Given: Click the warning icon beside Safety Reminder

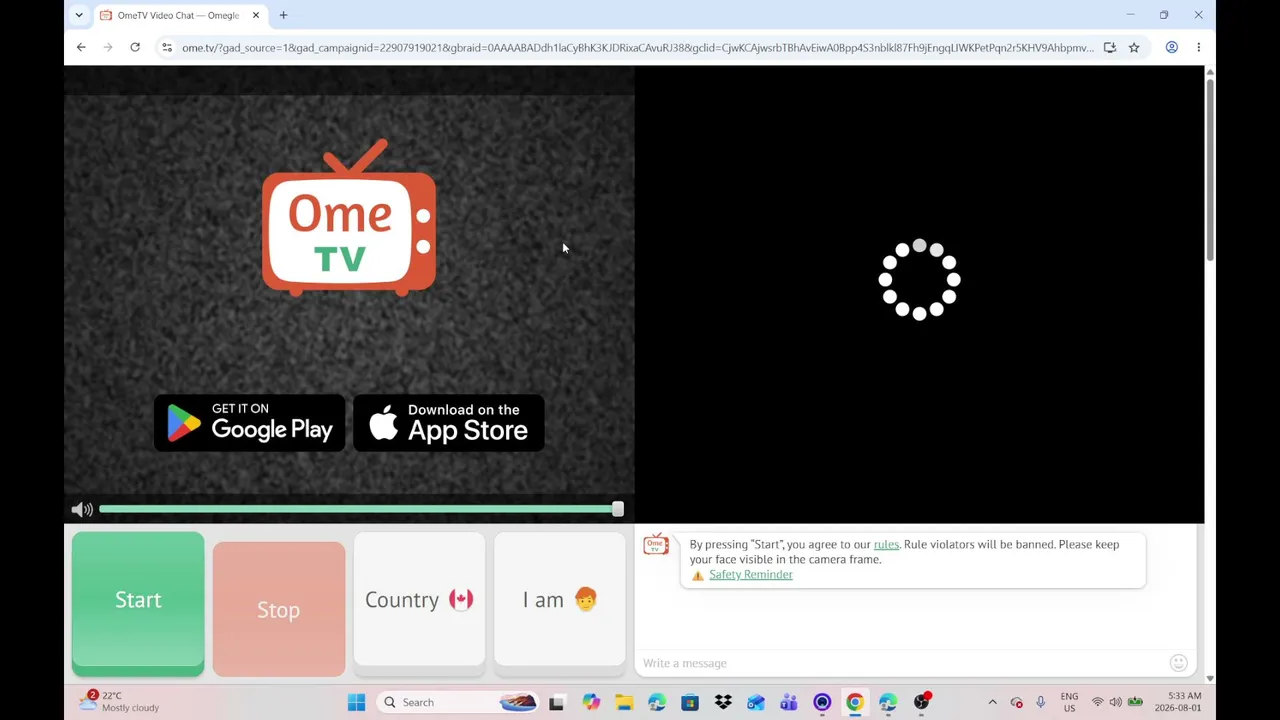Looking at the screenshot, I should [698, 575].
